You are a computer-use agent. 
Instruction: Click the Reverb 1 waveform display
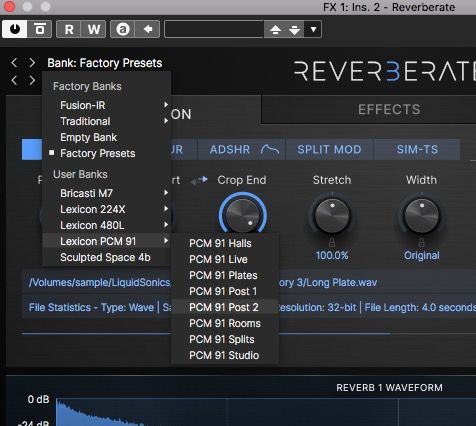coord(266,412)
